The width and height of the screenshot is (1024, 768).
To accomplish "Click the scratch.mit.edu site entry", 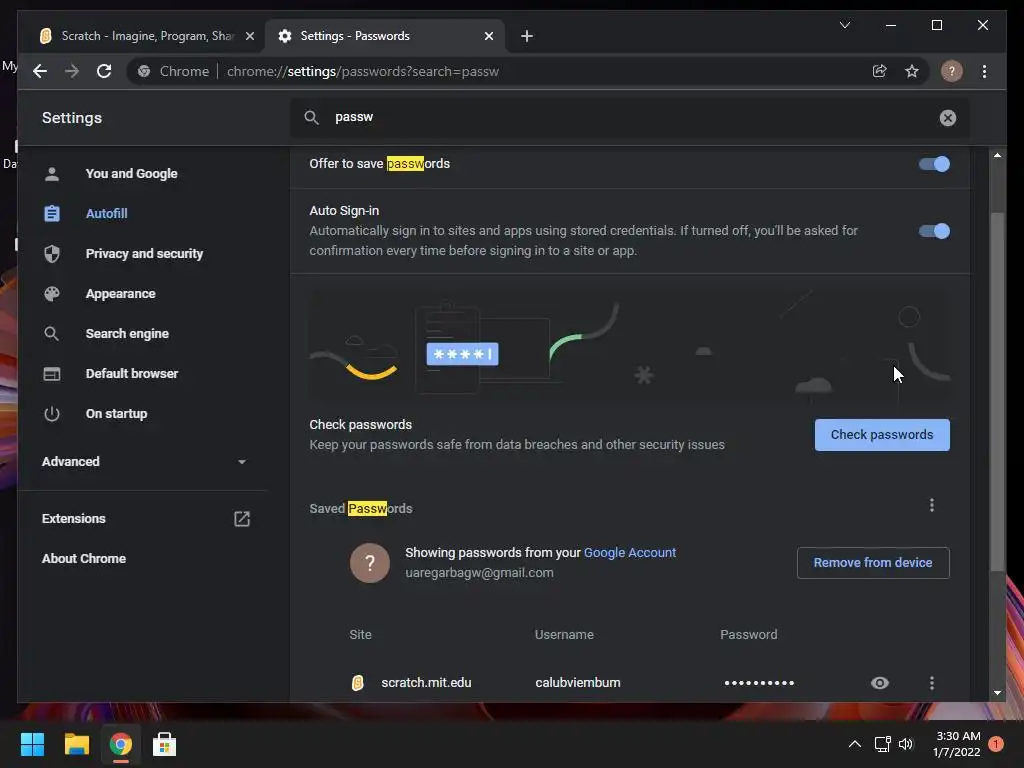I will [426, 682].
